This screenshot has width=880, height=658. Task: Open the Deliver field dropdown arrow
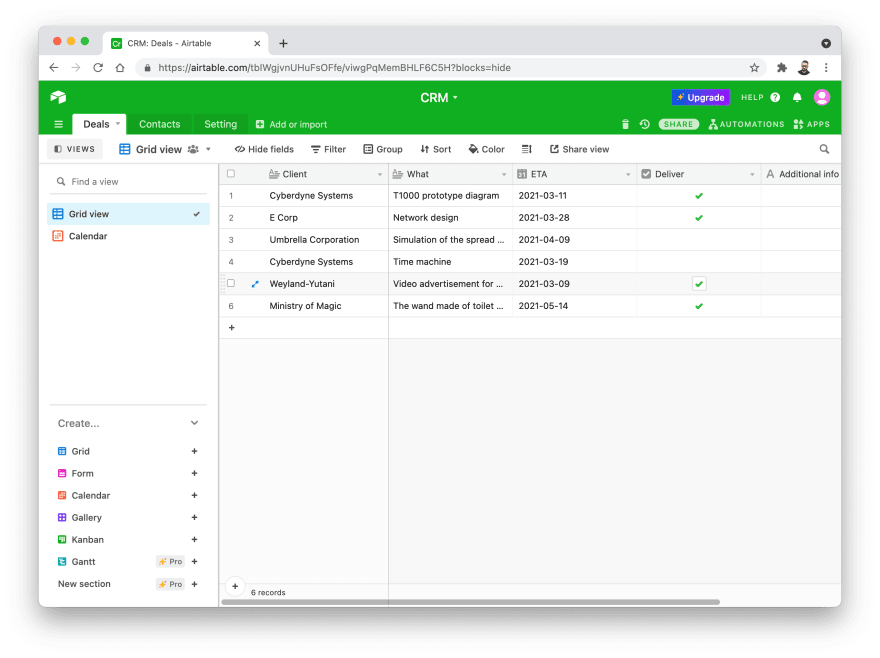click(752, 174)
